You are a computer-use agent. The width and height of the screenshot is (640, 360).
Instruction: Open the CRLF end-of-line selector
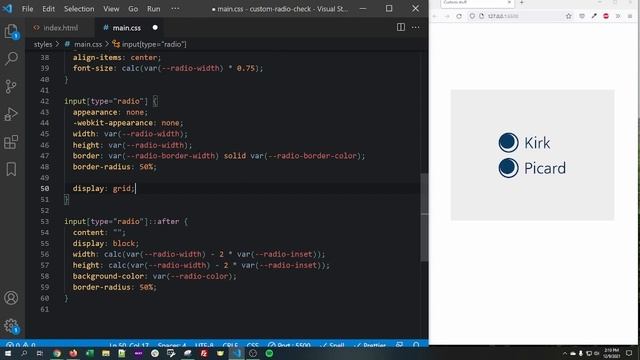tap(230, 345)
